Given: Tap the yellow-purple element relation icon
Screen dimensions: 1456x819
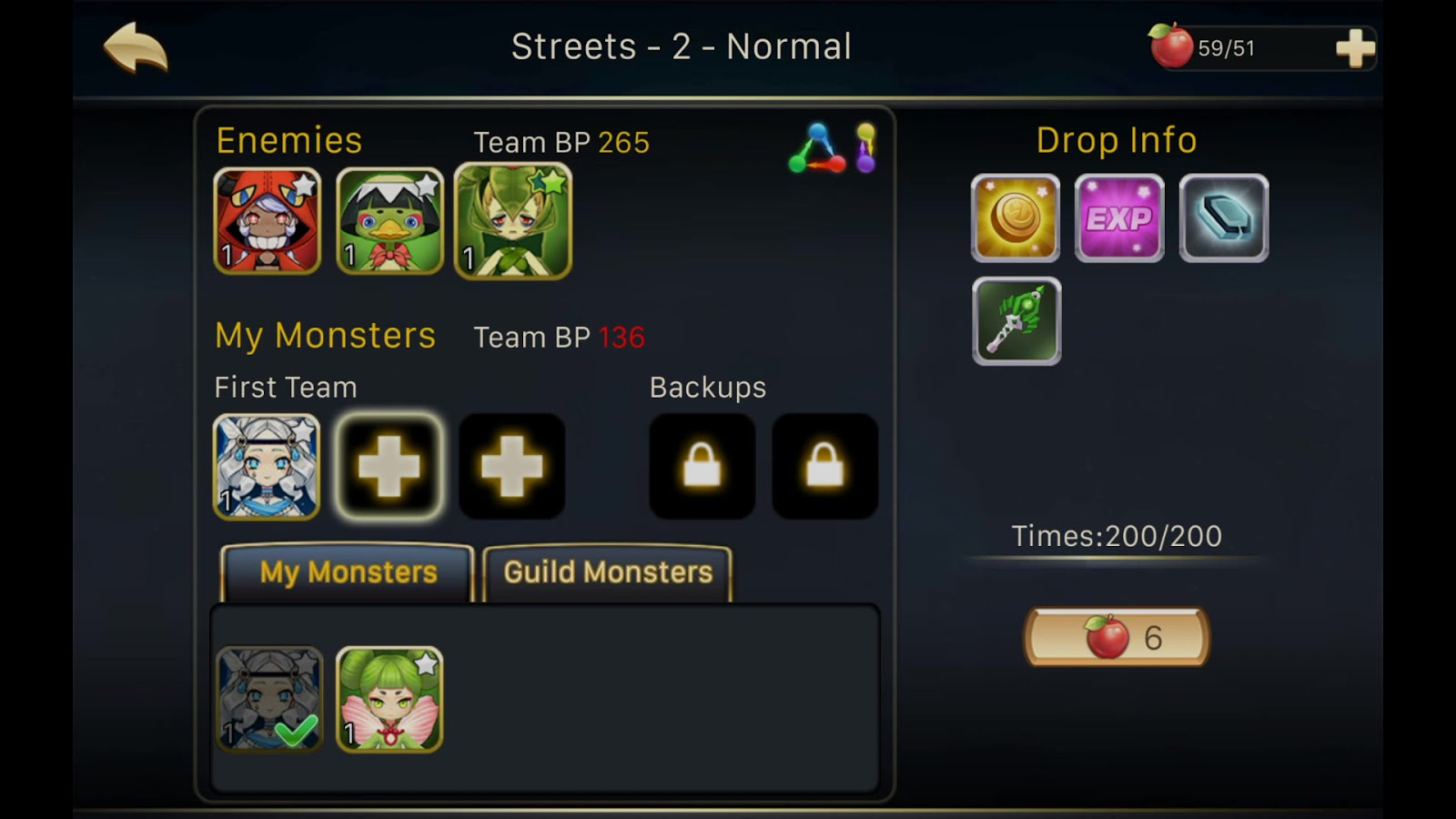Looking at the screenshot, I should (x=865, y=148).
